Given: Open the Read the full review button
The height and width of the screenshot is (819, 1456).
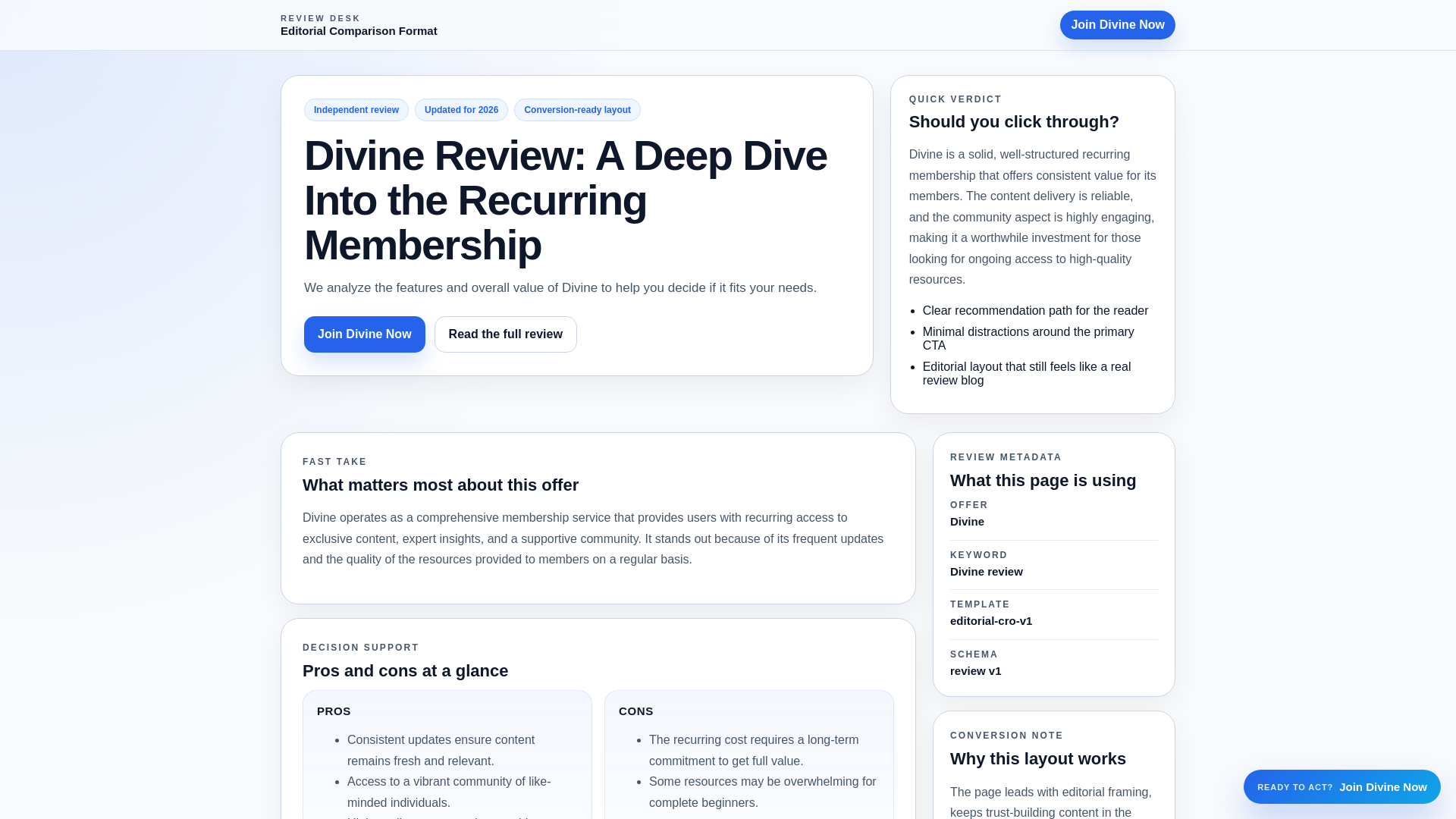Looking at the screenshot, I should [505, 334].
